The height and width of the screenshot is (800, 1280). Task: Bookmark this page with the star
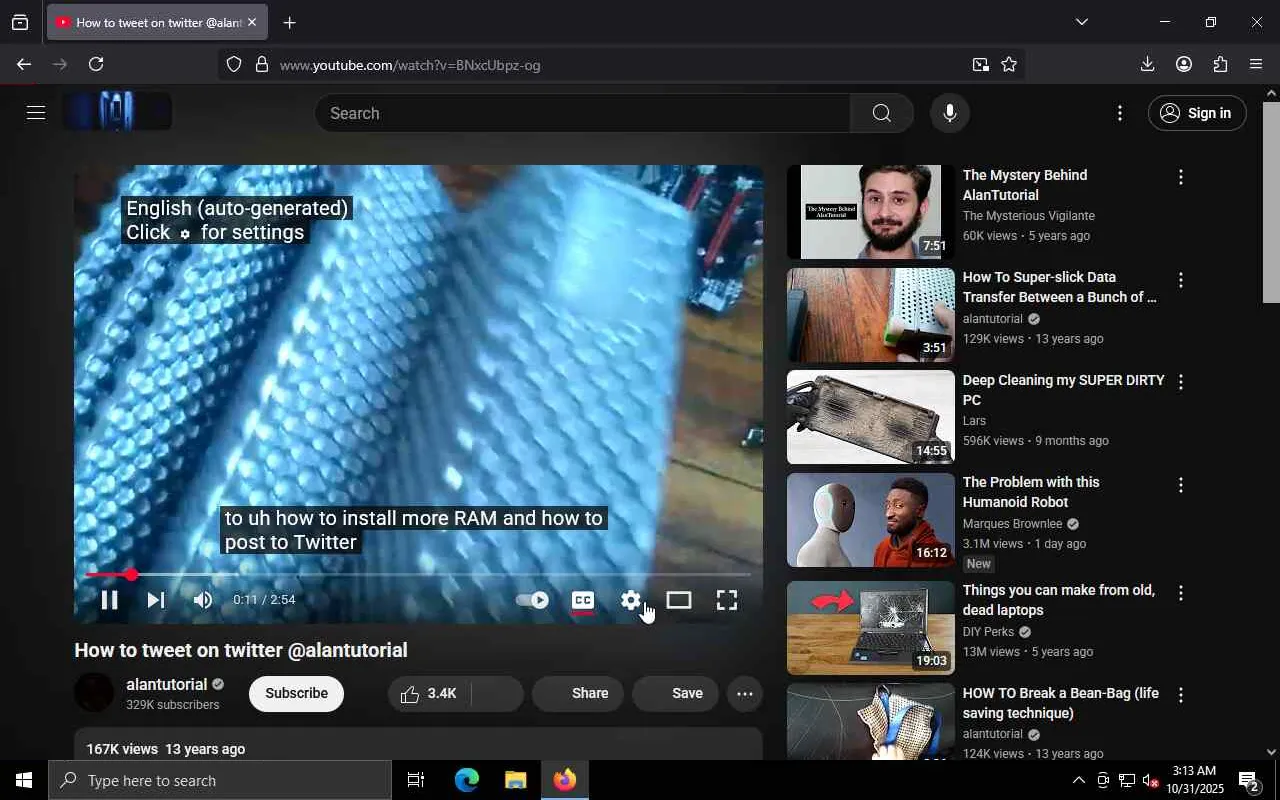(x=1009, y=64)
